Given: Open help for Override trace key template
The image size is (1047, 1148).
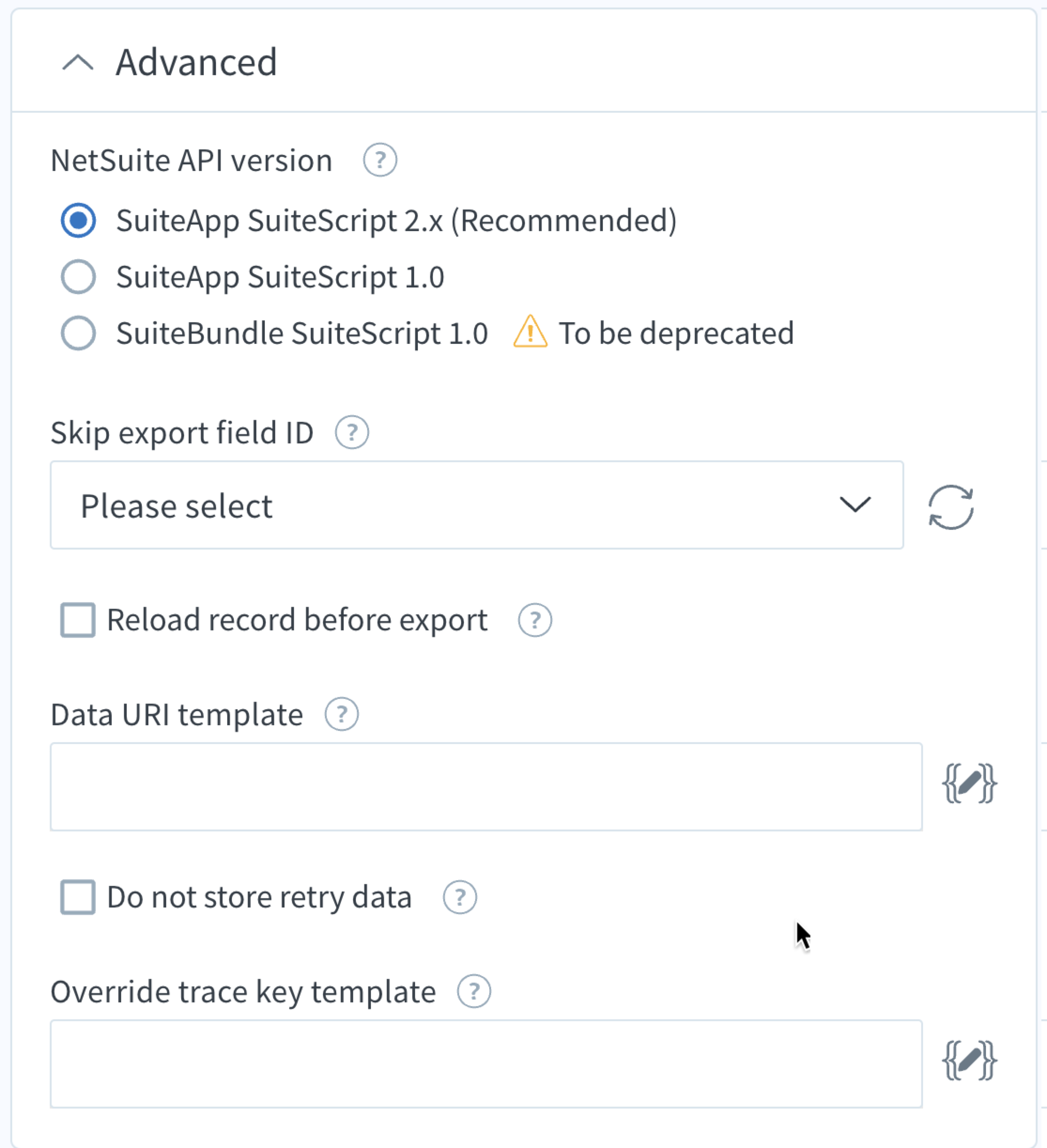Looking at the screenshot, I should (474, 992).
